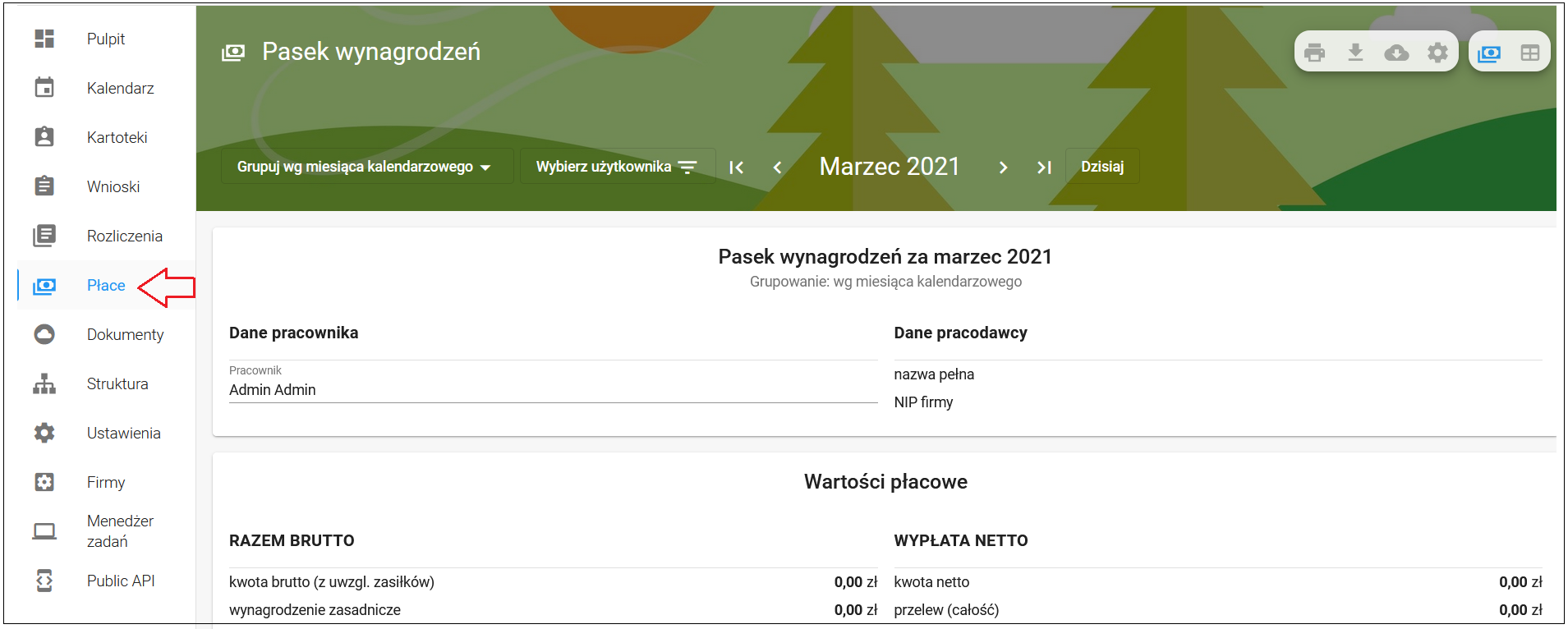The width and height of the screenshot is (1568, 629).
Task: Click the Kartoteki sidebar icon
Action: pyautogui.click(x=44, y=137)
